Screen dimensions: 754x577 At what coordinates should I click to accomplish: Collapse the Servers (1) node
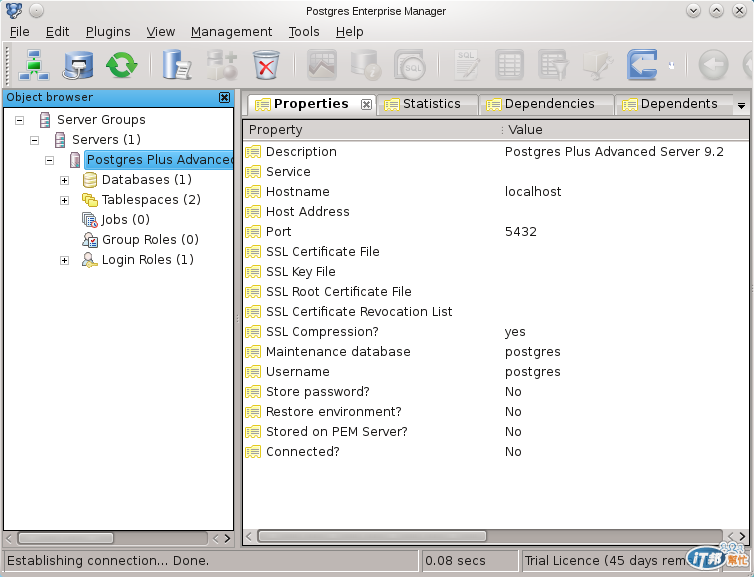coord(34,140)
